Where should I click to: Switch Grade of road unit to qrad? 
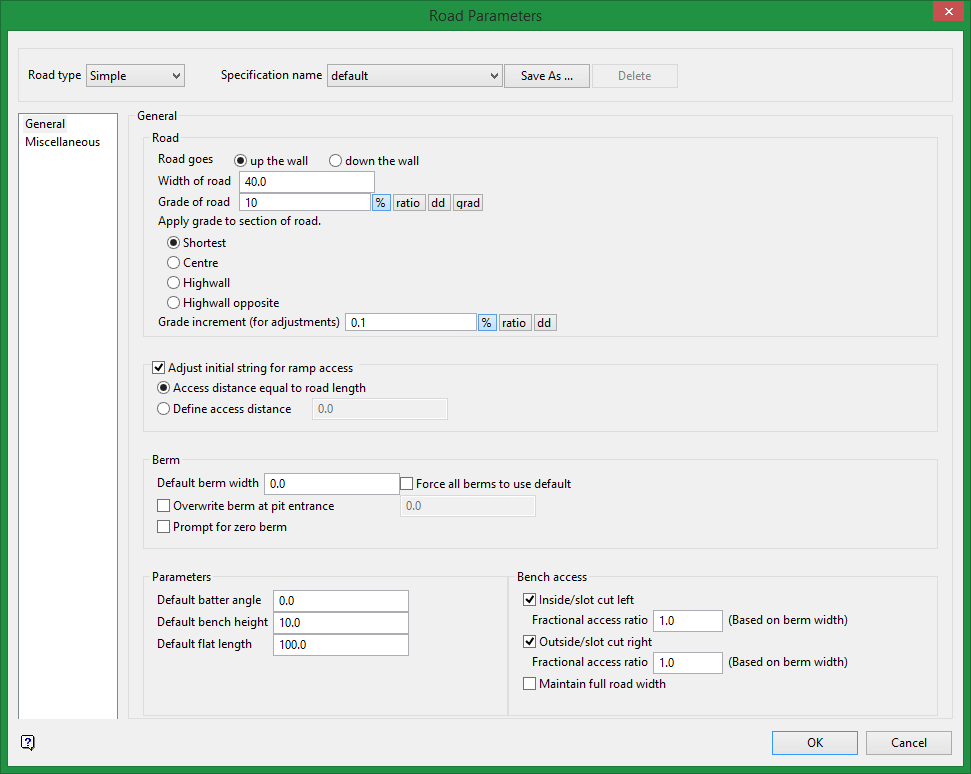click(x=468, y=203)
